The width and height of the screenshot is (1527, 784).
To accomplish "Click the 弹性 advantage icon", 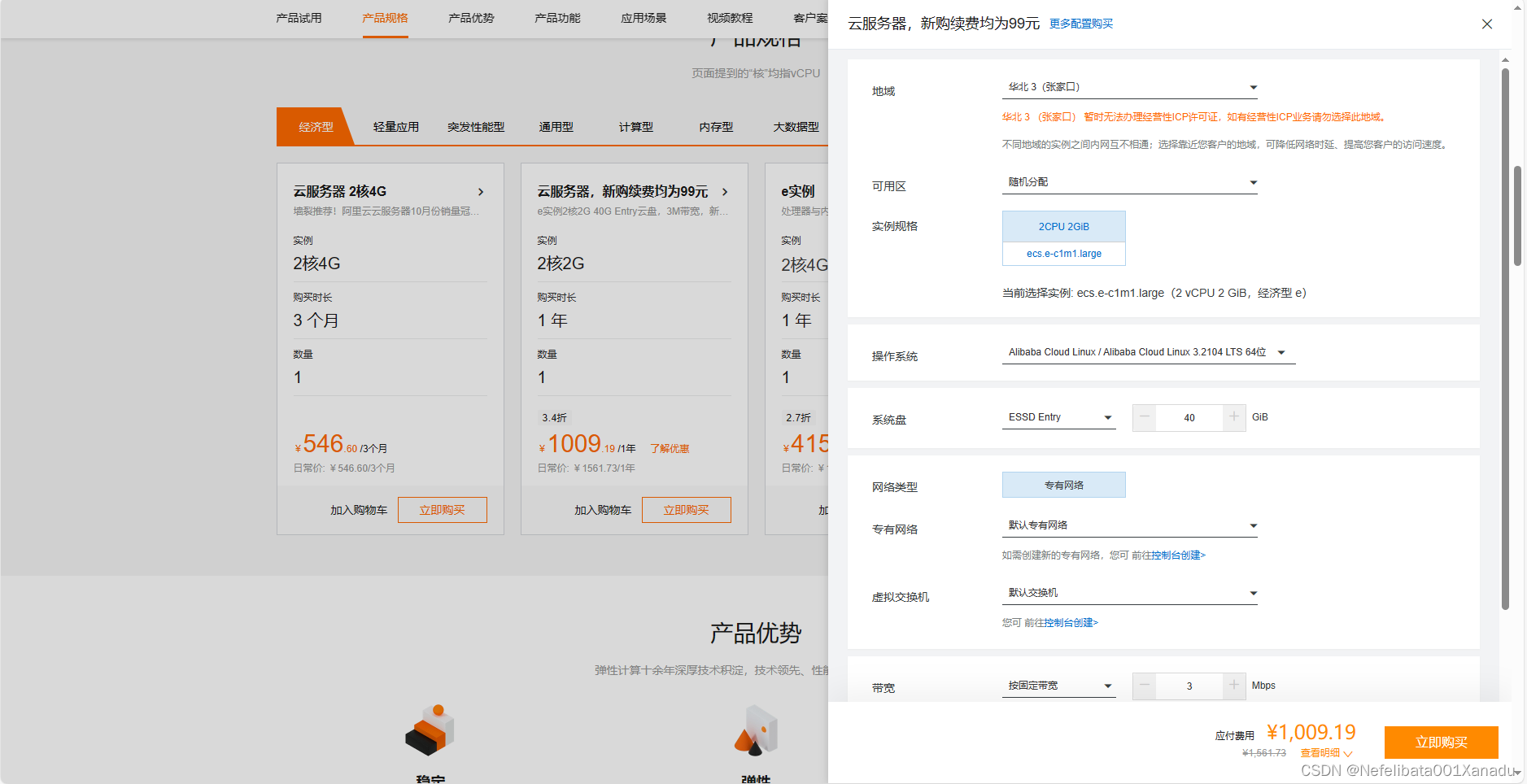I will 756,730.
